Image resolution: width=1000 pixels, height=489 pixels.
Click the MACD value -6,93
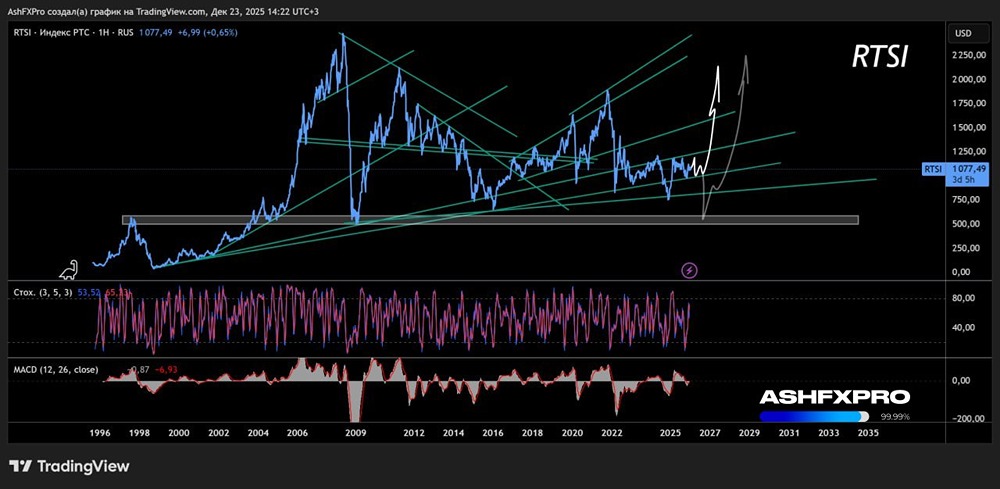click(166, 369)
